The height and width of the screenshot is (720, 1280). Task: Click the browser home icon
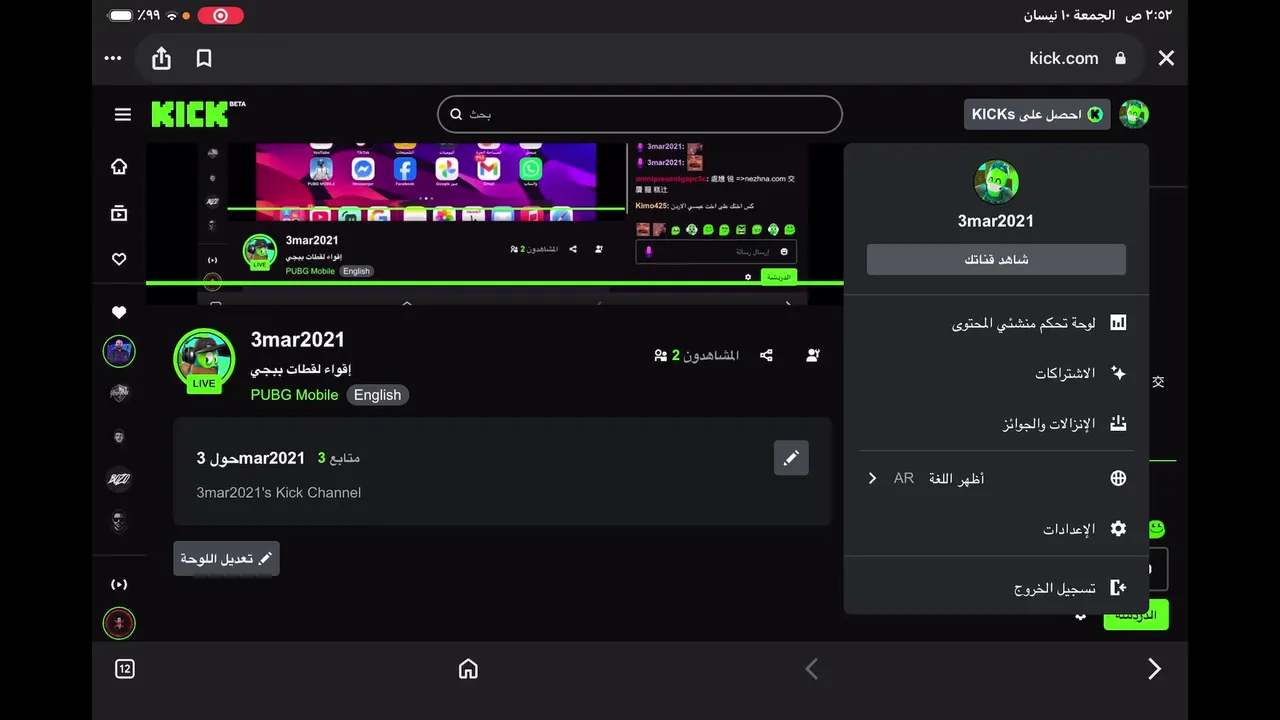(468, 669)
